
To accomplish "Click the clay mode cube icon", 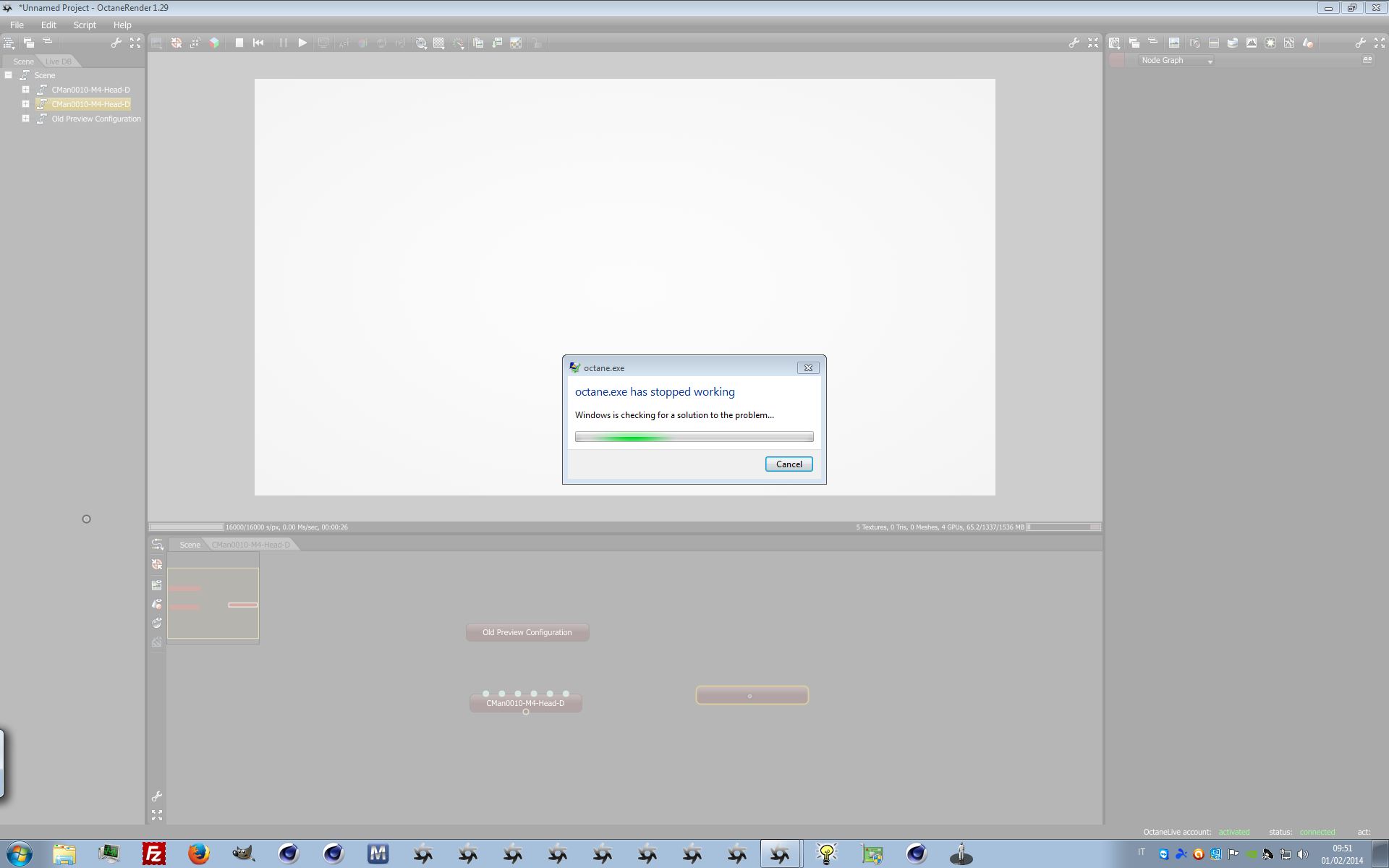I will [214, 43].
